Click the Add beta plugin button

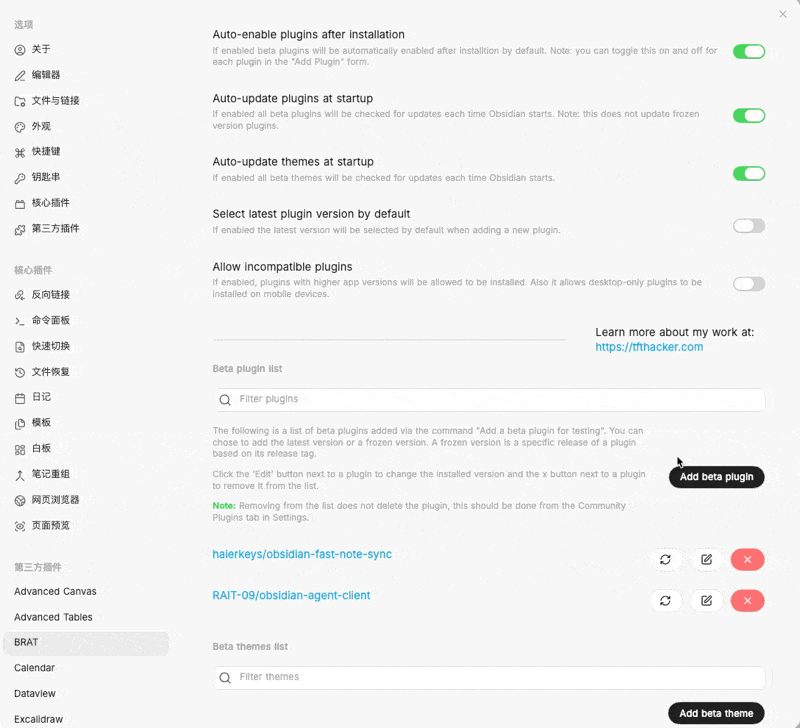tap(716, 477)
